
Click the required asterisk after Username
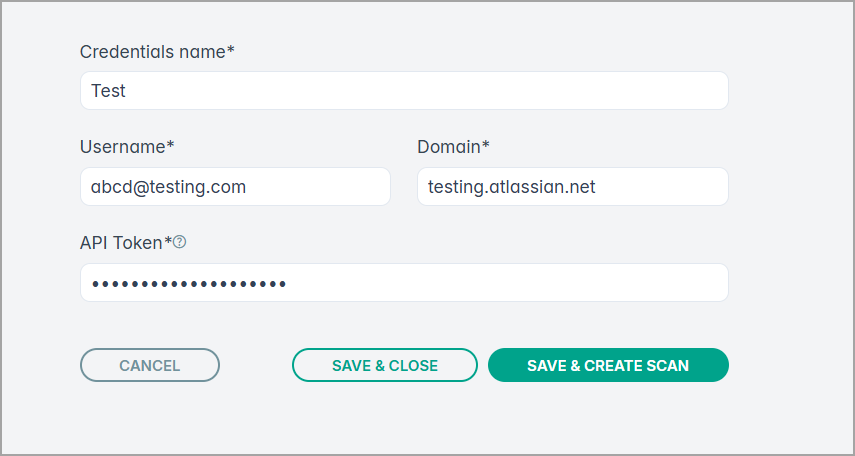[171, 145]
